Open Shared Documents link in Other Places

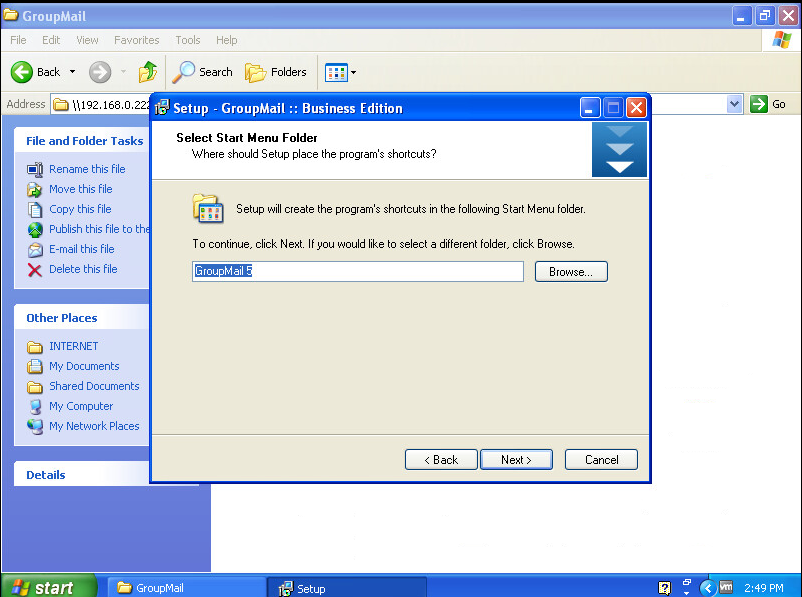point(94,386)
